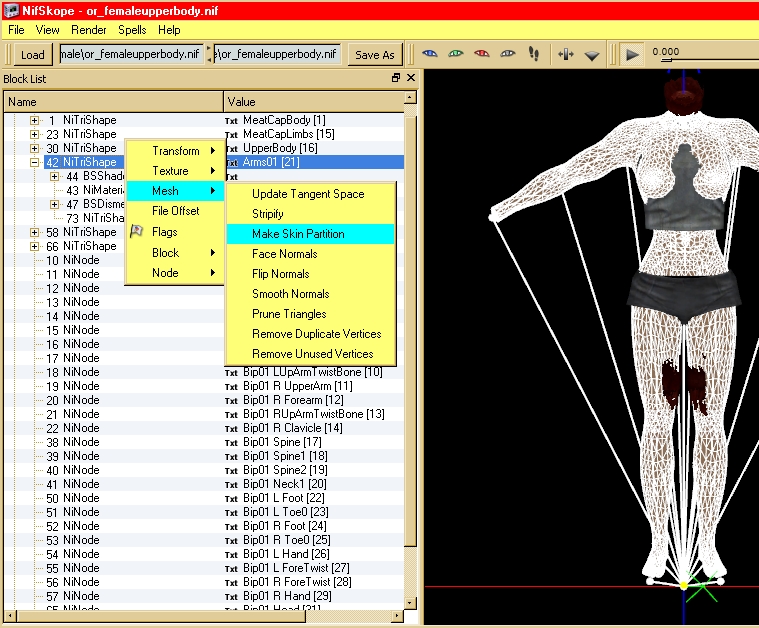Open the View menu
Viewport: 759px width, 628px height.
(47, 30)
